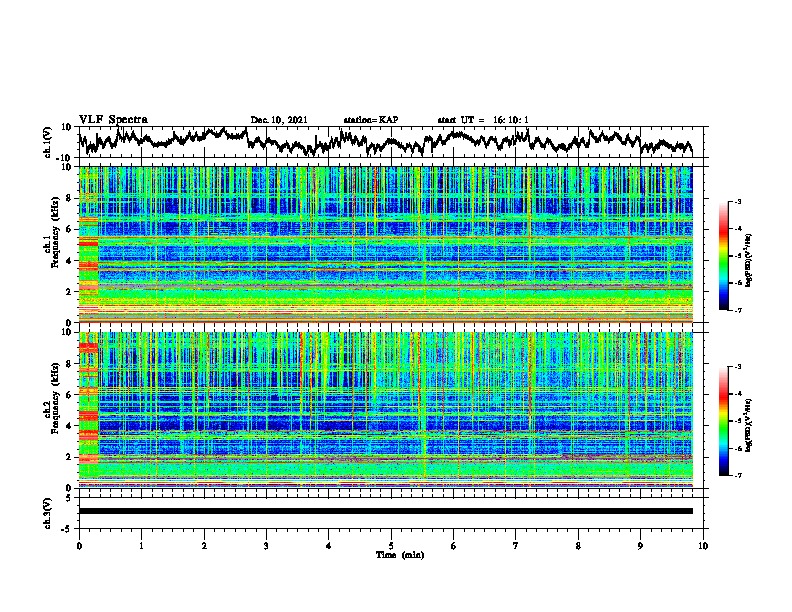Select the date text "Dec. 10, 2021"
This screenshot has width=792, height=612.
coord(279,120)
